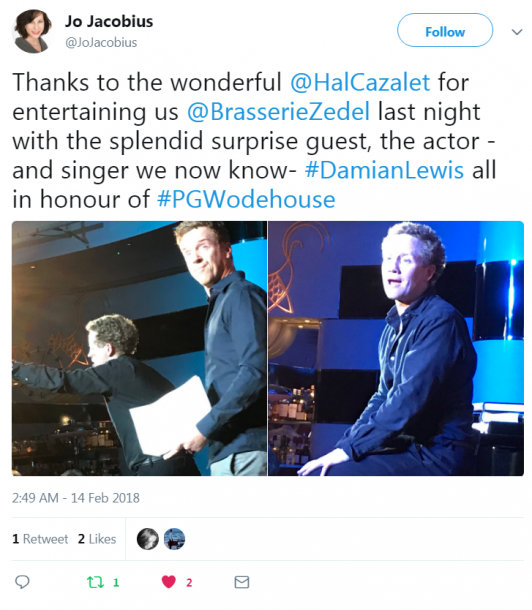Open the right photo of seated singer
This screenshot has height=610, width=532.
pos(396,348)
